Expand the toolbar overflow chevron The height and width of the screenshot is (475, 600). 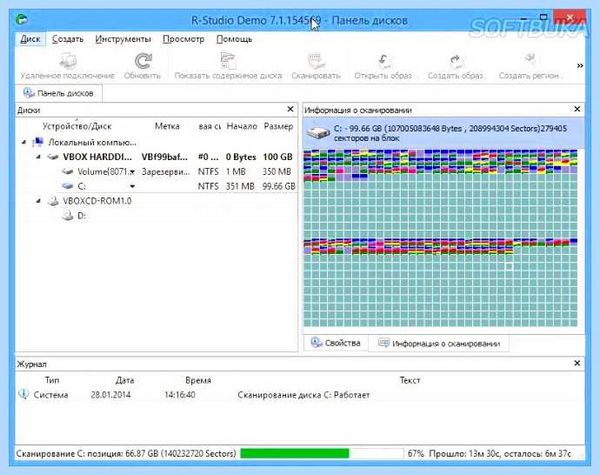click(x=580, y=65)
